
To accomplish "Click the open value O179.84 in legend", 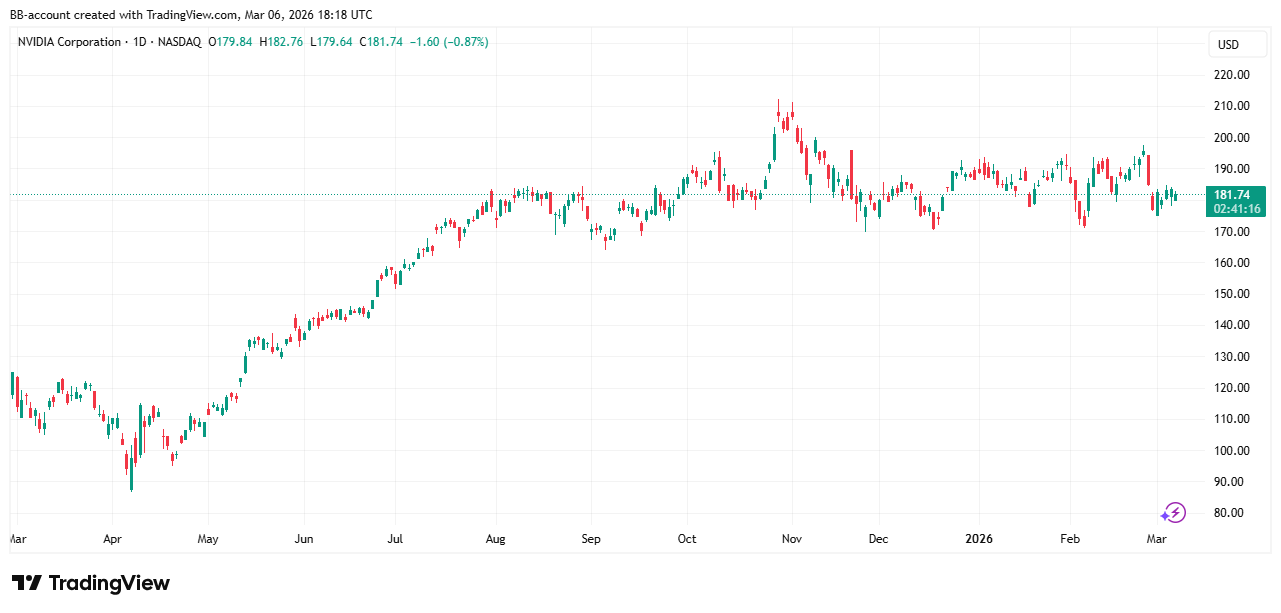I will point(230,42).
